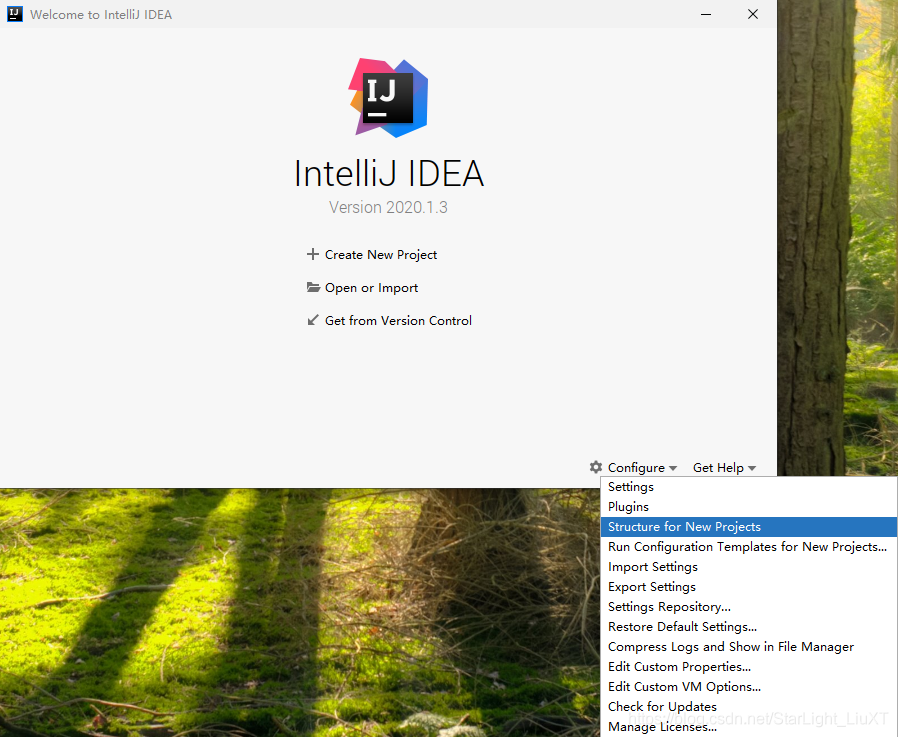The width and height of the screenshot is (898, 737).
Task: Select Restore Default Settings entry
Action: tap(749, 627)
